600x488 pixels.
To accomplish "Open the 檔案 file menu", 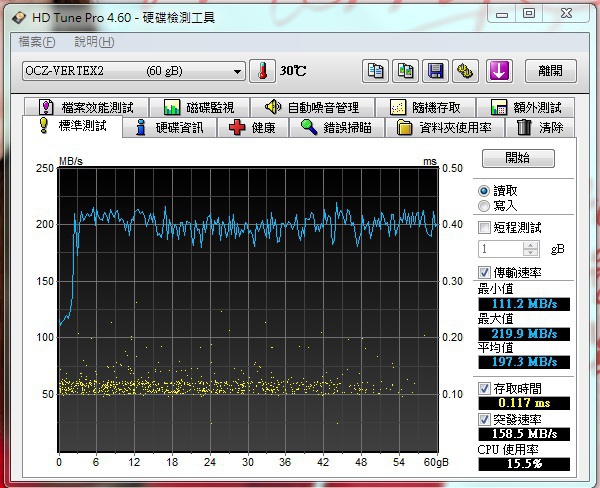I will (37, 42).
